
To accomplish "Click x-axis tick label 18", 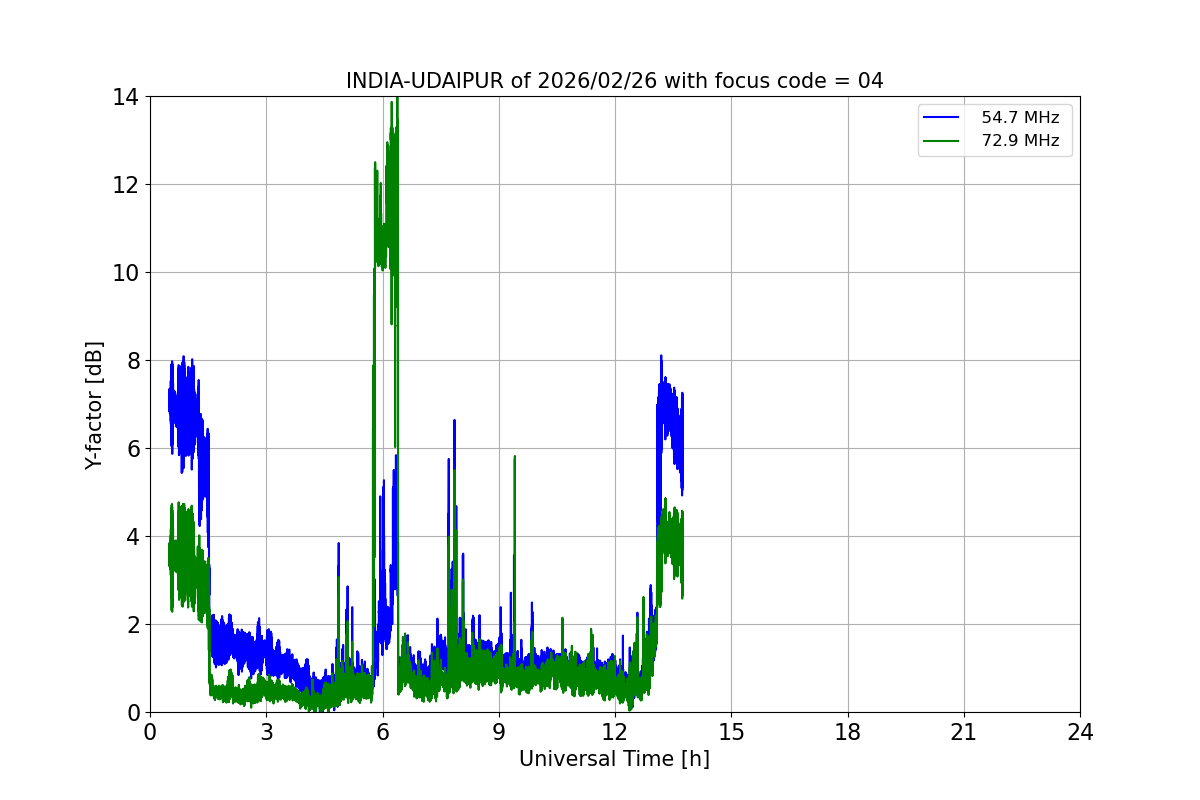I will [848, 732].
